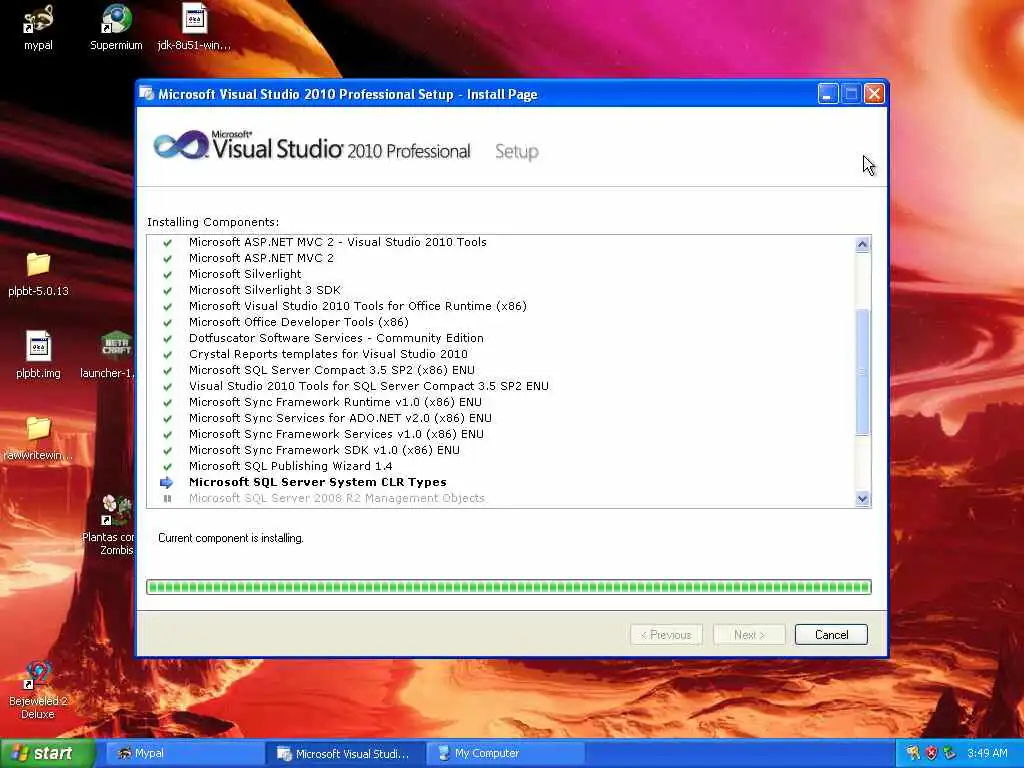Click the checkmark beside Dotfuscator Software Services

pos(167,338)
